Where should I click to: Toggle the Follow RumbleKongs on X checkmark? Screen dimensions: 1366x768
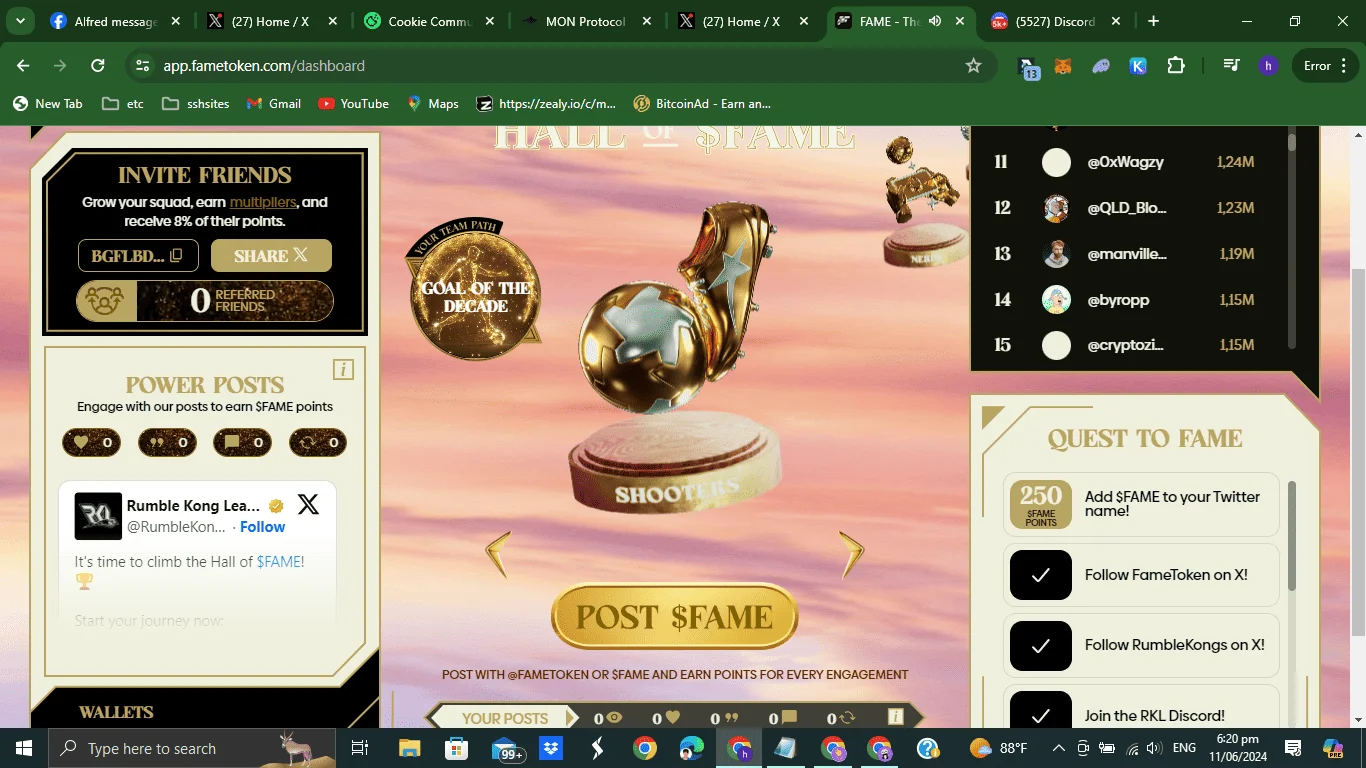[x=1040, y=645]
